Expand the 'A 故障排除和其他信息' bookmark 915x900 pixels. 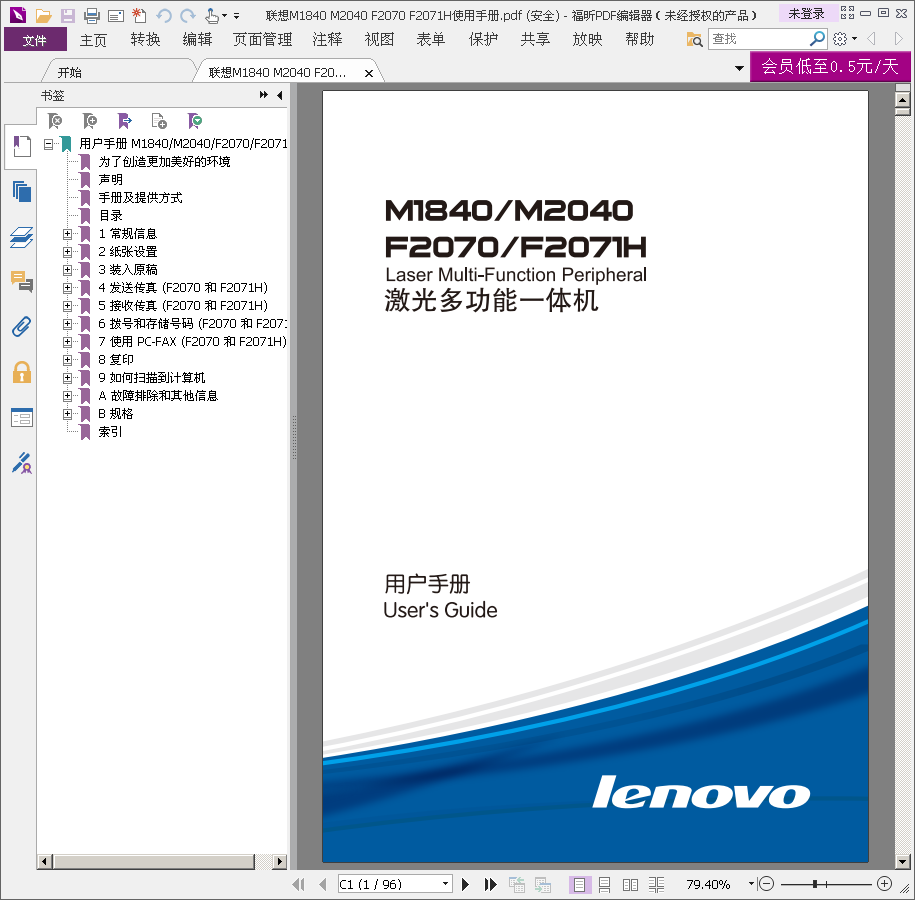click(x=68, y=396)
